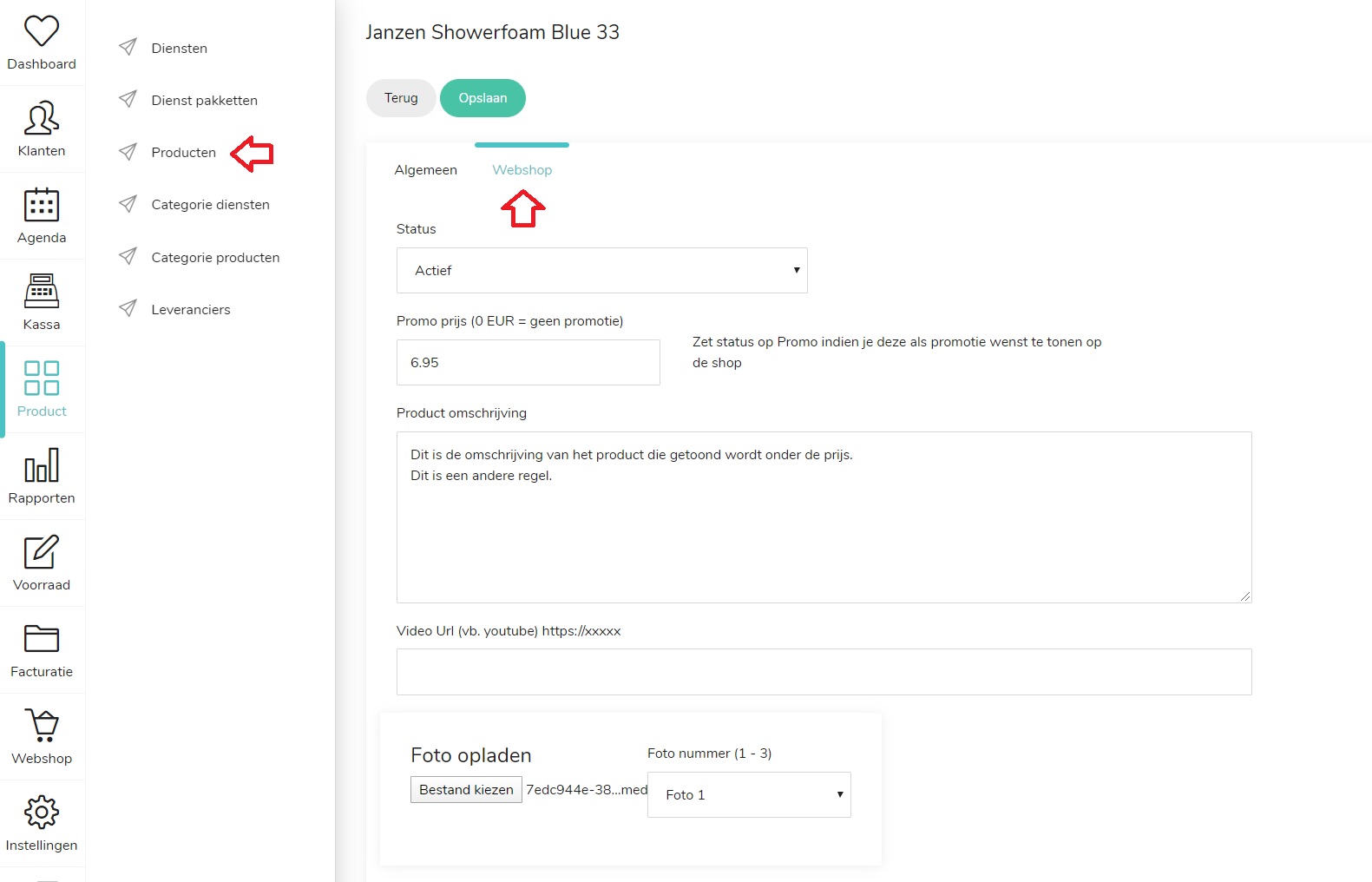Click paper plane icon beside Categorie diensten
This screenshot has width=1372, height=882.
[x=128, y=204]
